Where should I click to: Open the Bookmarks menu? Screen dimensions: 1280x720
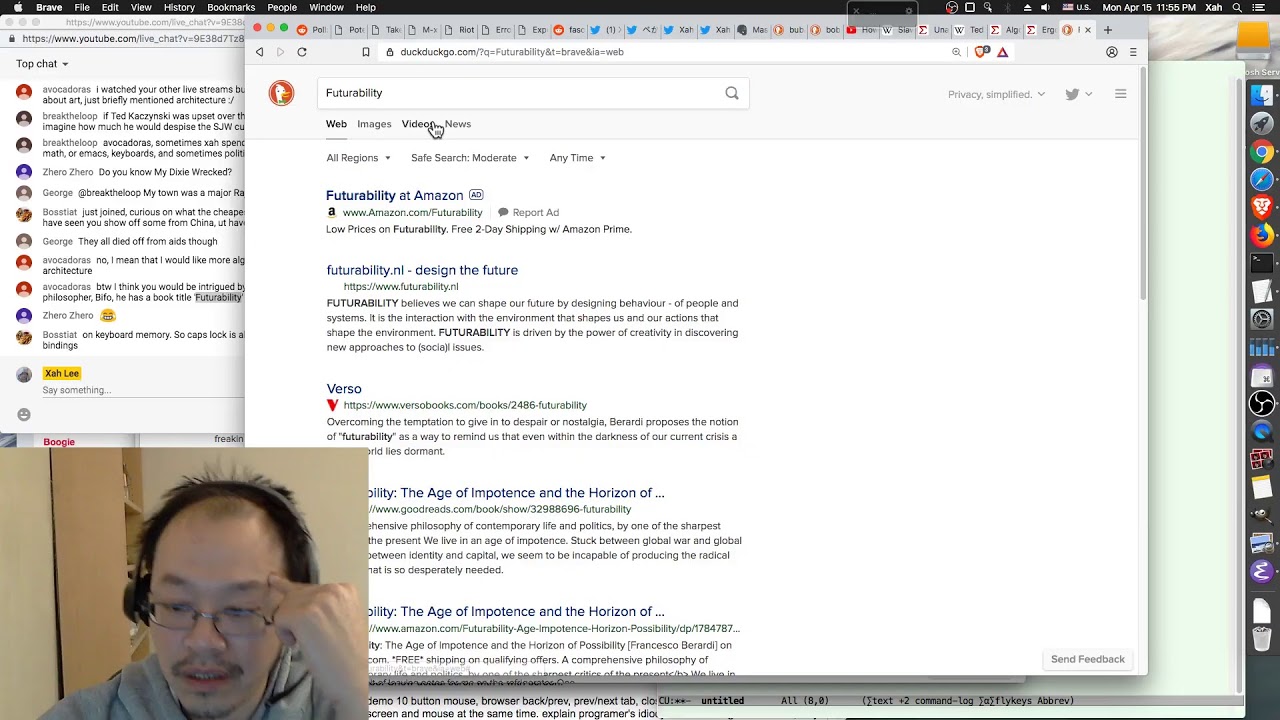(231, 7)
